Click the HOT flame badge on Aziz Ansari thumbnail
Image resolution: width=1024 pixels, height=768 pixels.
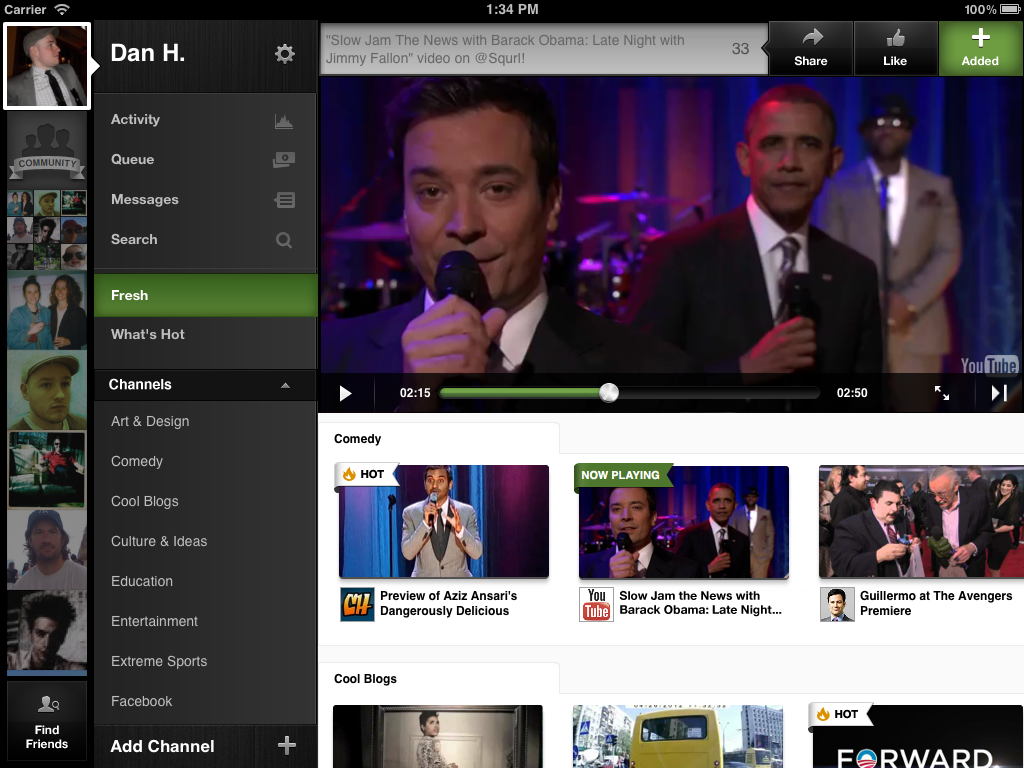[x=366, y=474]
